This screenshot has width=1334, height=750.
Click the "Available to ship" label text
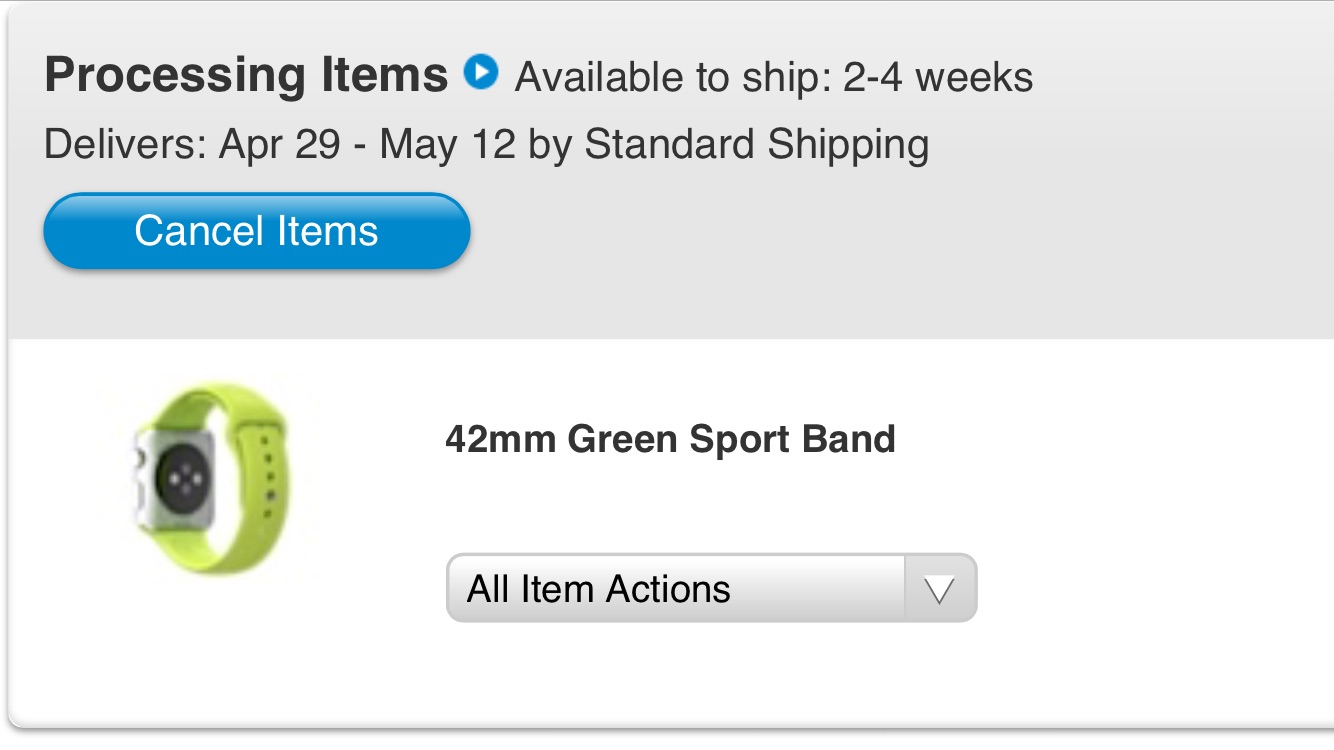pos(669,77)
